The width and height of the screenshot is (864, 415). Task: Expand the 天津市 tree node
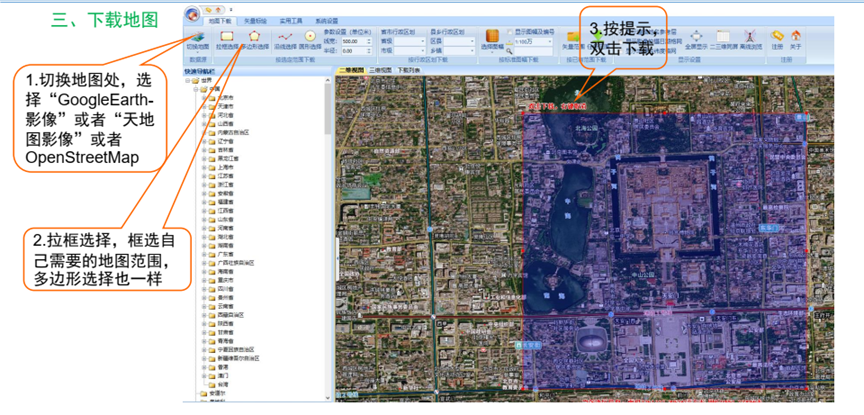pyautogui.click(x=204, y=106)
